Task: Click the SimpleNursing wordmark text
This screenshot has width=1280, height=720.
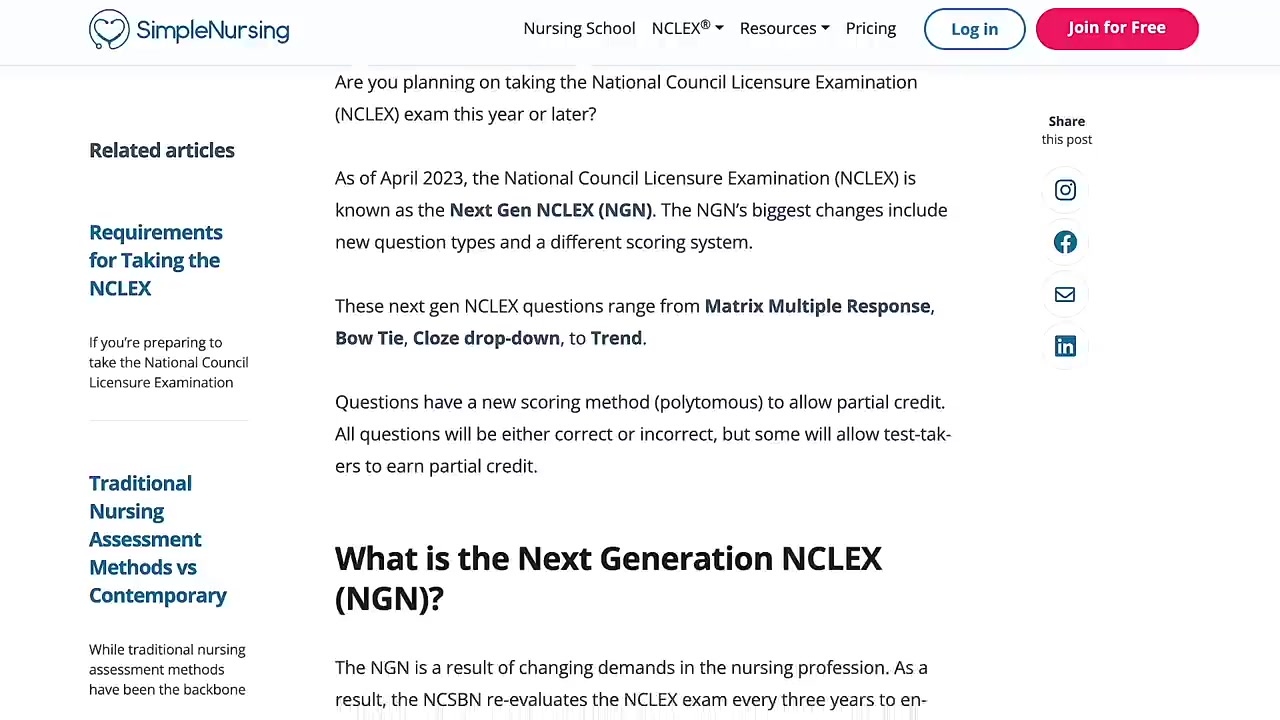Action: [x=213, y=30]
